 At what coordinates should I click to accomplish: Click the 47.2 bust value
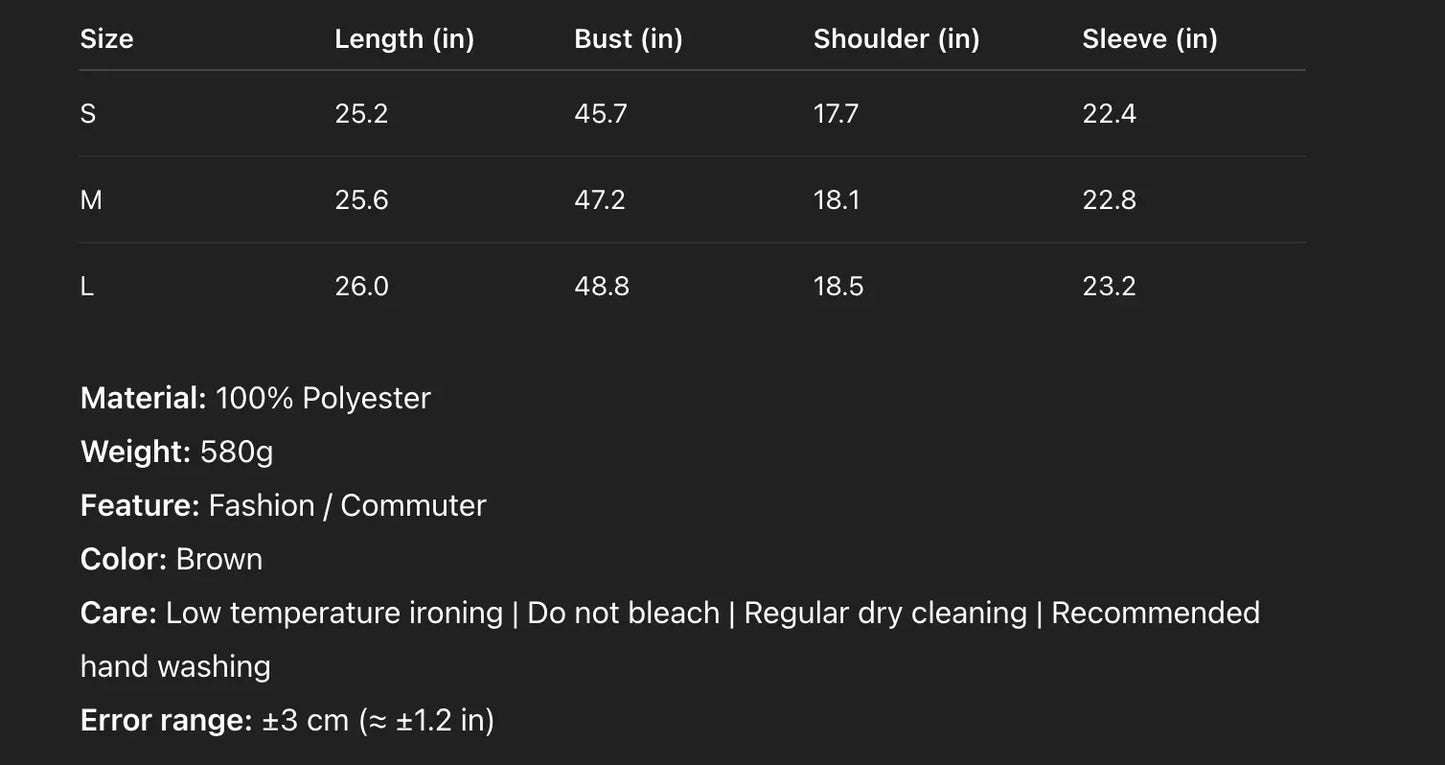599,200
